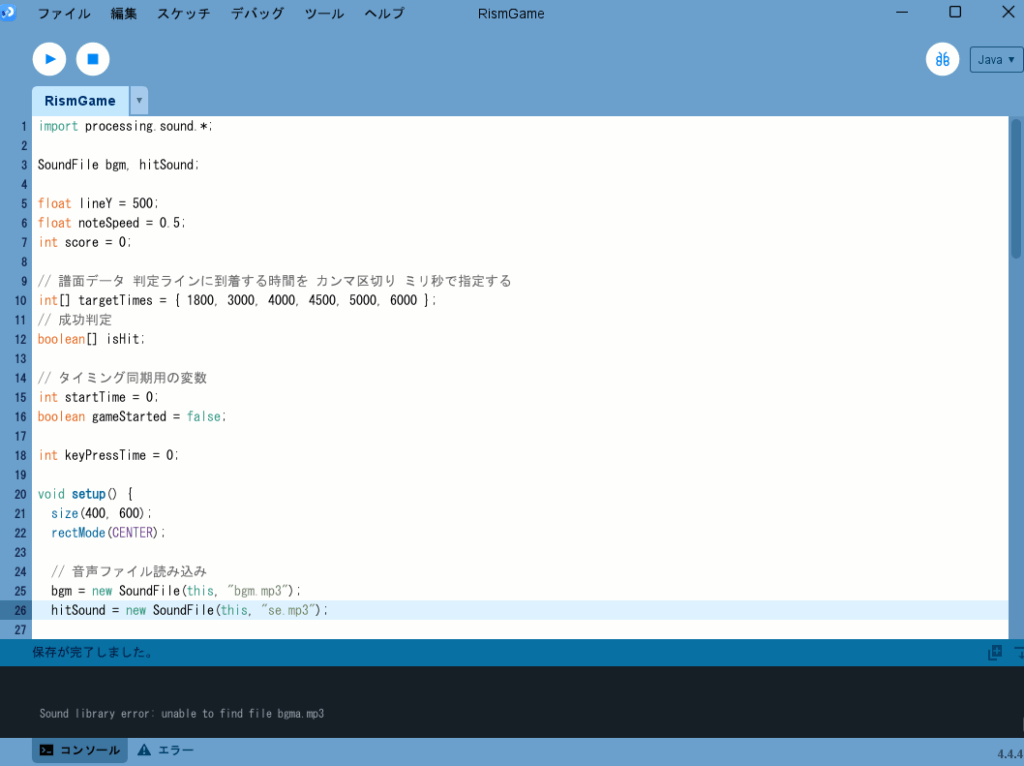This screenshot has width=1024, height=766.
Task: Toggle the debugger butterfly icon
Action: tap(942, 59)
